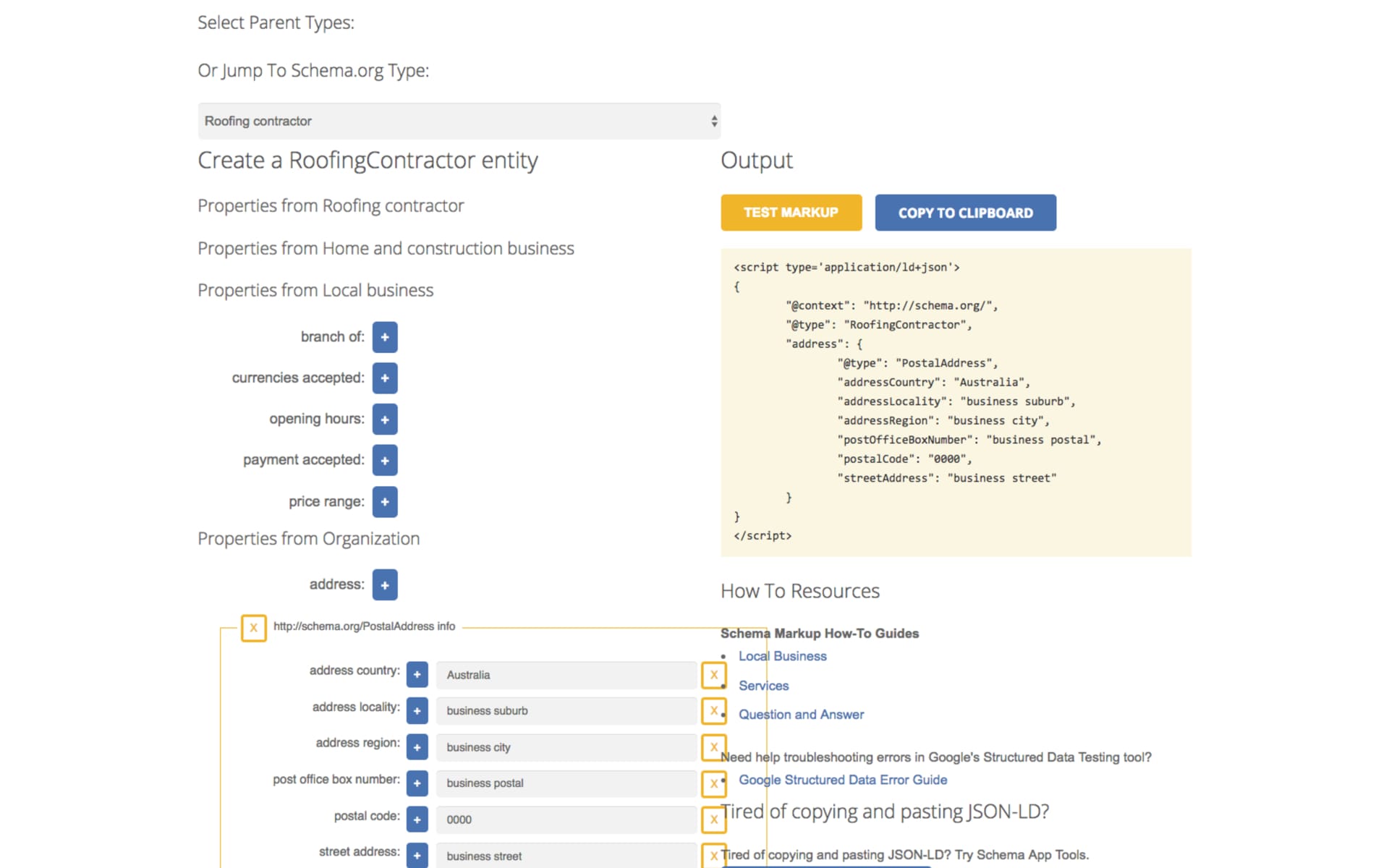
Task: Edit the street address field
Action: (566, 856)
